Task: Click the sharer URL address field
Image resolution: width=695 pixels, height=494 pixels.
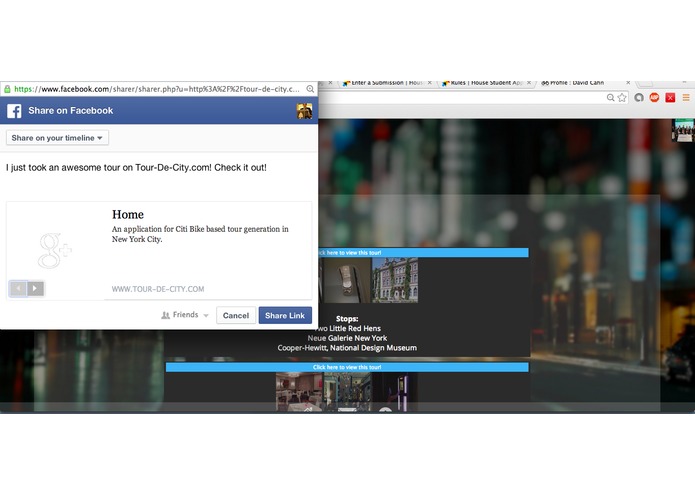Action: [156, 89]
